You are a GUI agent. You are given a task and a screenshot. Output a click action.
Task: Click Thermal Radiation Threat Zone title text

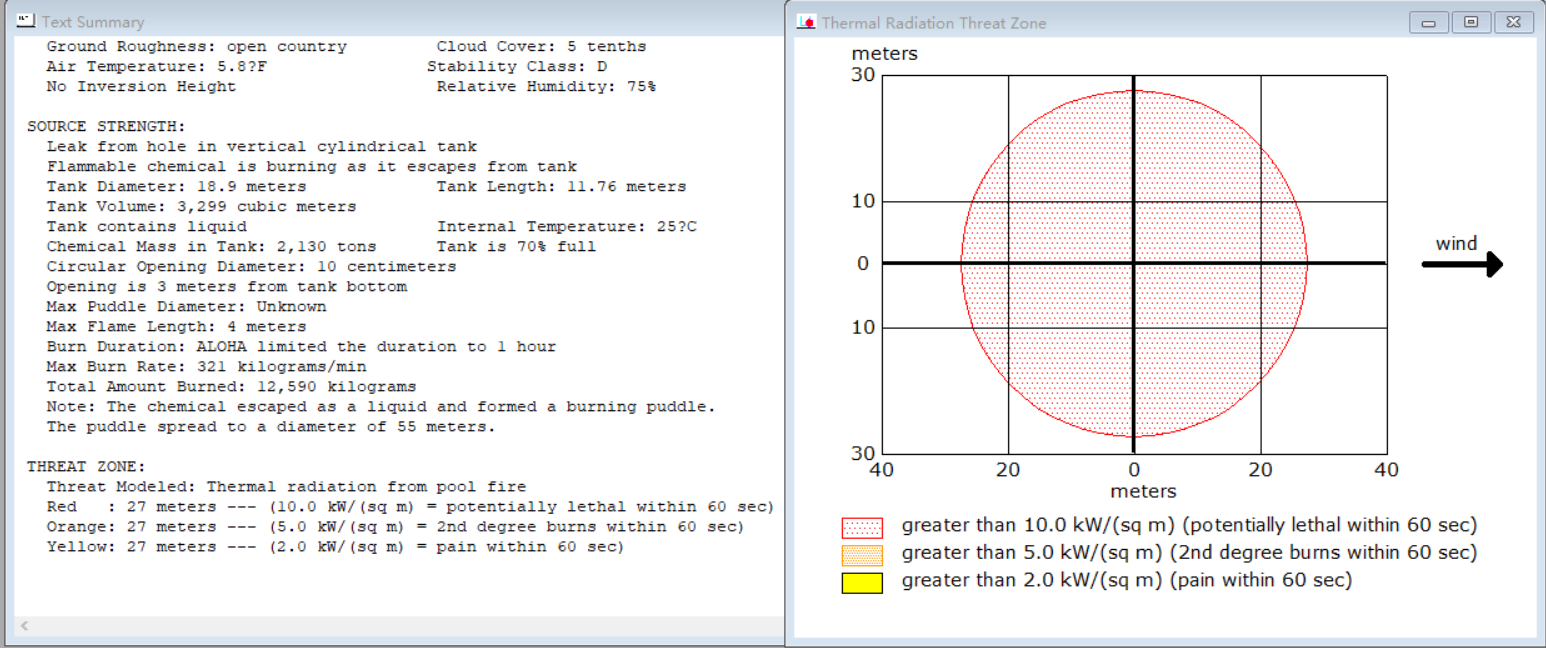[x=934, y=23]
